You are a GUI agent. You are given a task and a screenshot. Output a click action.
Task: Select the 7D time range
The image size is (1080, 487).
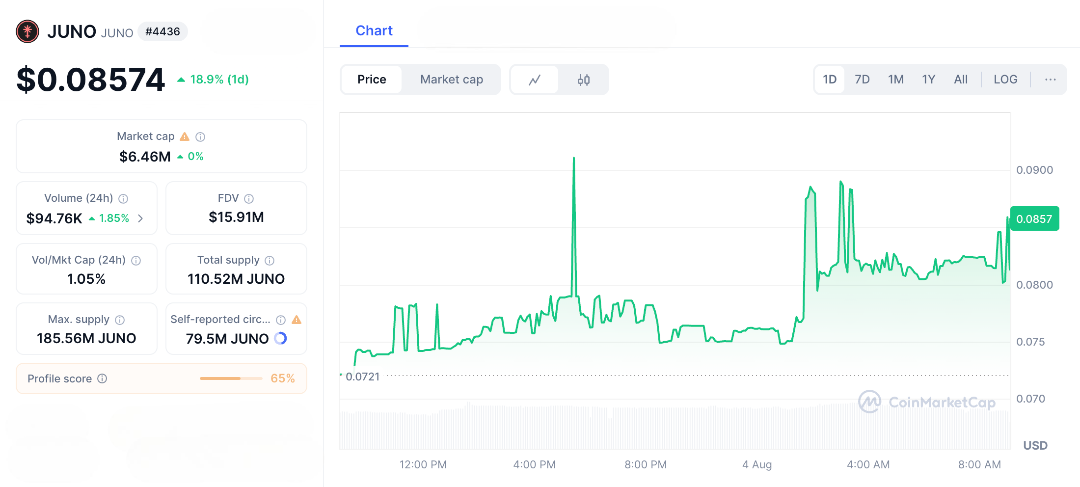click(862, 79)
